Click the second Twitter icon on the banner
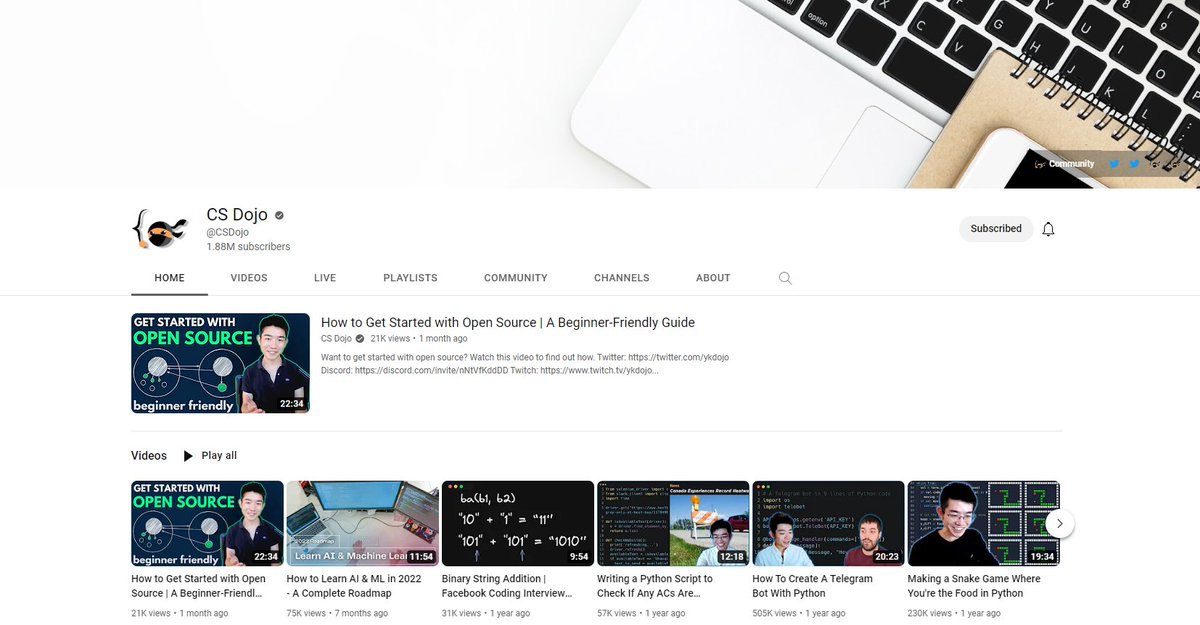 1133,163
